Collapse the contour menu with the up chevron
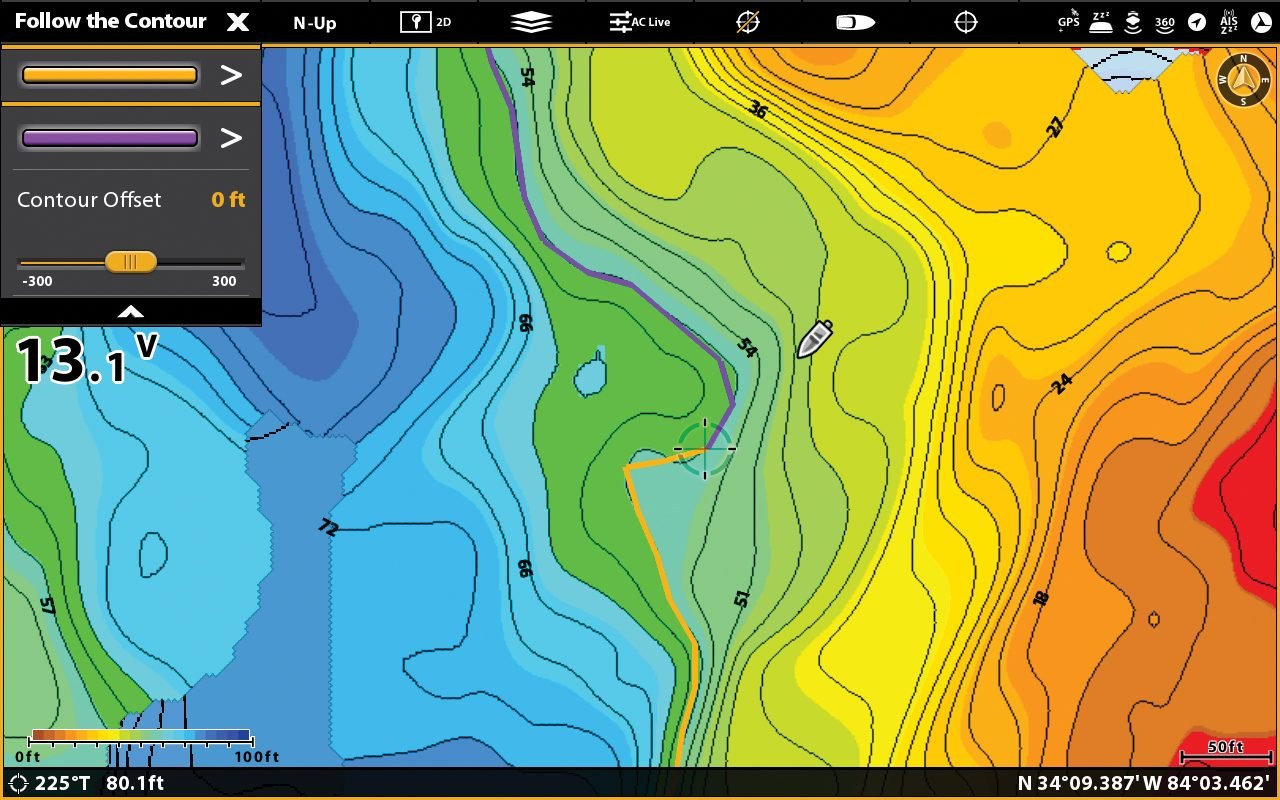 130,311
